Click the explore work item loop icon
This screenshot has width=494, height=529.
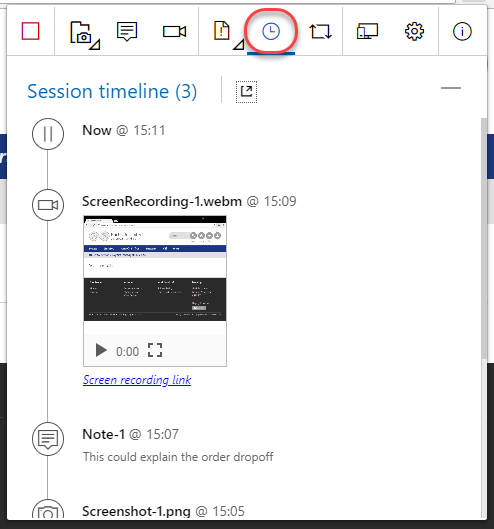[x=321, y=31]
